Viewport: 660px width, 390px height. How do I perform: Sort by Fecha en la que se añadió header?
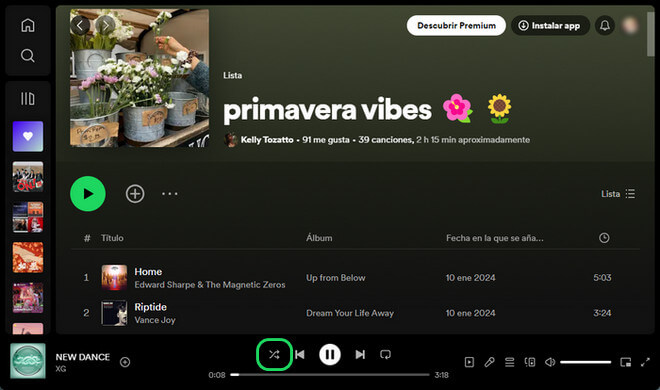(495, 238)
